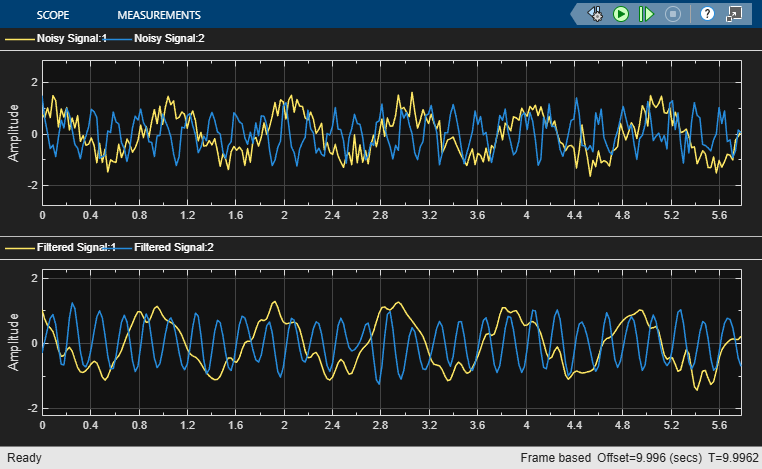The height and width of the screenshot is (469, 762).
Task: Click the Step Forward icon
Action: [x=646, y=14]
